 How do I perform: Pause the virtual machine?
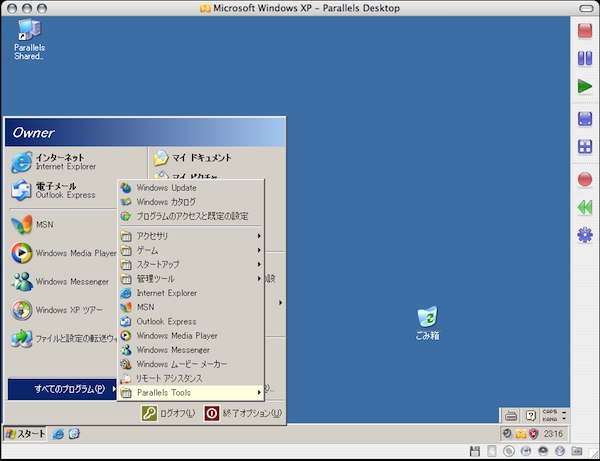(x=585, y=58)
